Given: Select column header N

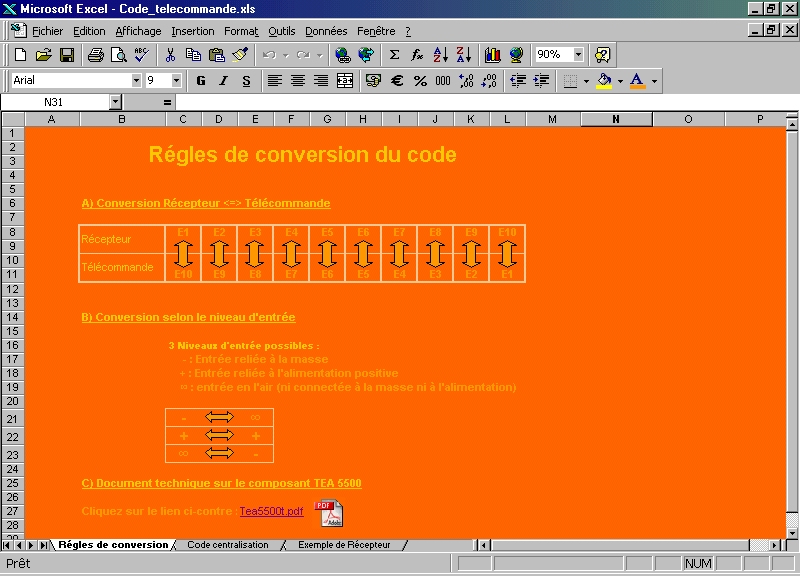Looking at the screenshot, I should (615, 120).
